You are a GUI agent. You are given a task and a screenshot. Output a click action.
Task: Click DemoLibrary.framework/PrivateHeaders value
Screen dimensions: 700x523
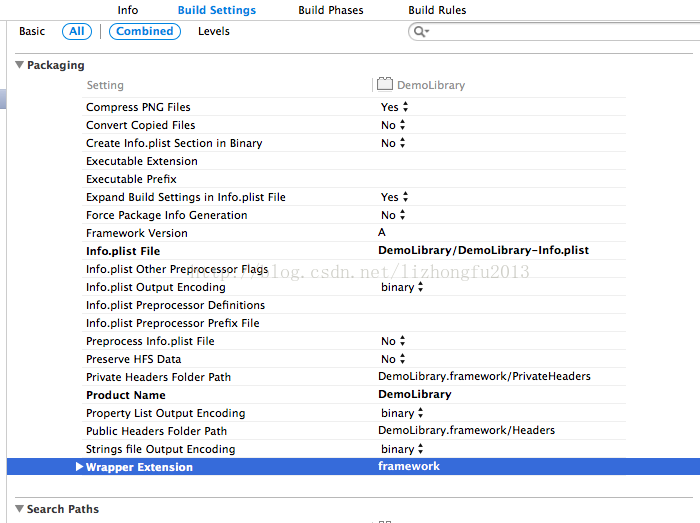tap(484, 376)
